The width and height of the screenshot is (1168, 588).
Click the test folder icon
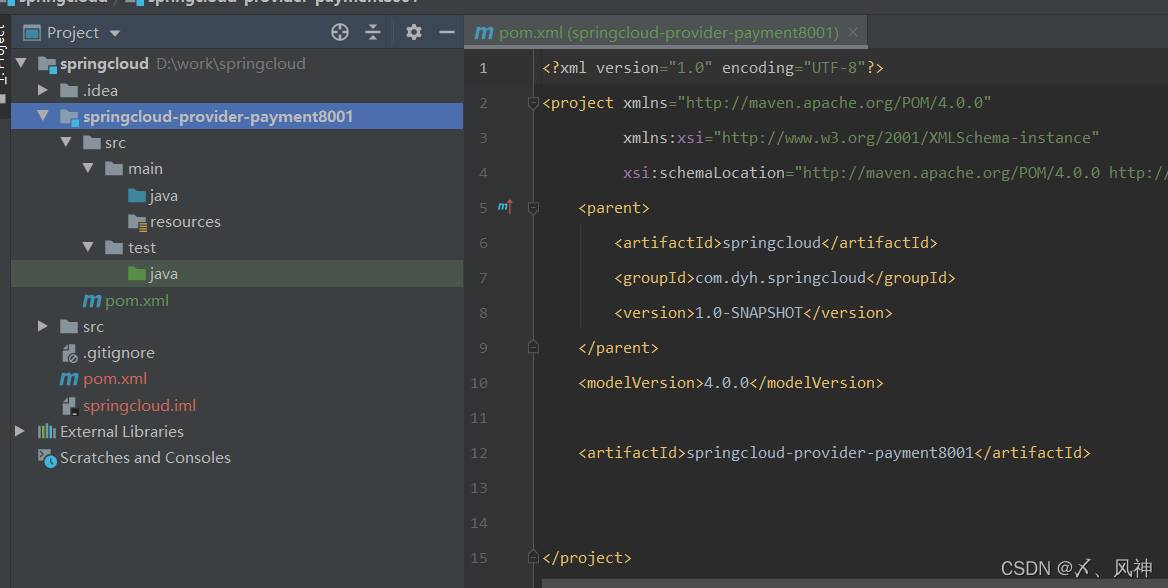tap(114, 248)
